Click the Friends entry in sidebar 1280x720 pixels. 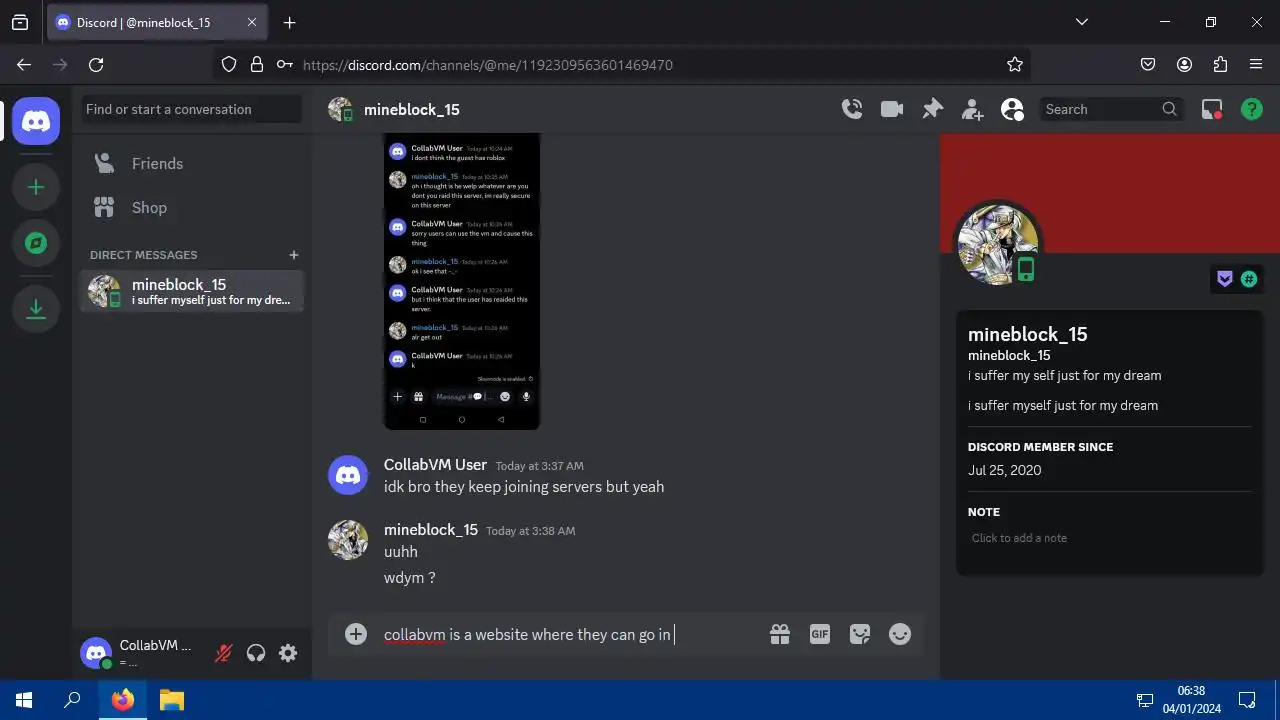192,163
